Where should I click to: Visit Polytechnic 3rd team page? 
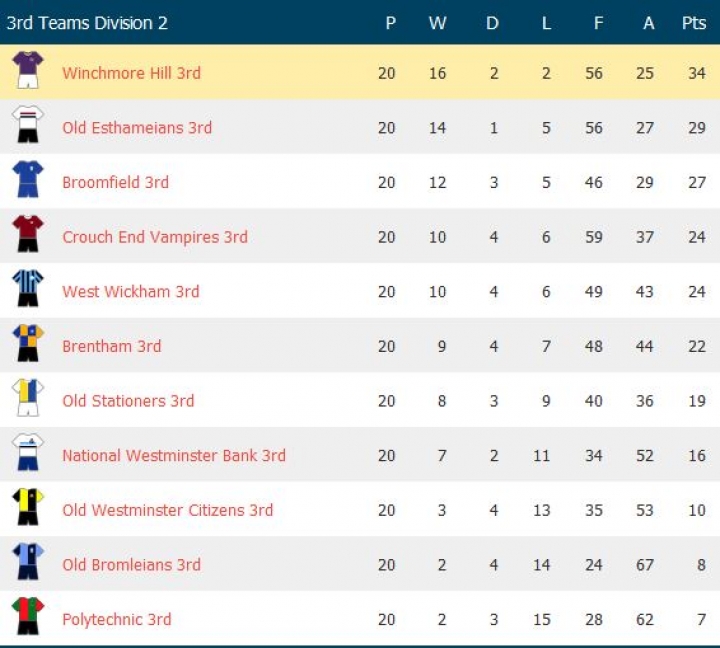[x=116, y=620]
